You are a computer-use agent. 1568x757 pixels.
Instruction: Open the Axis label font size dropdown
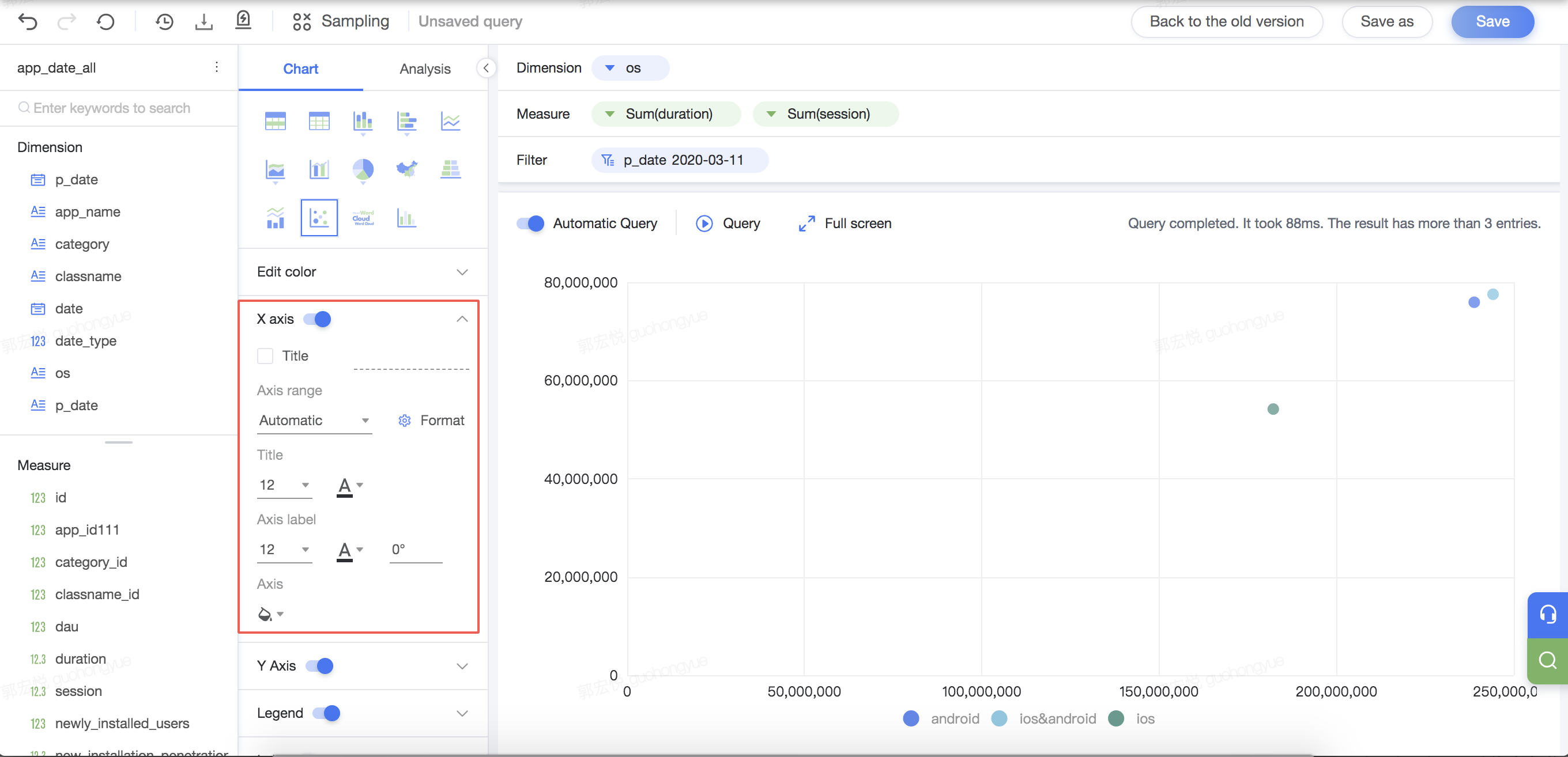284,550
